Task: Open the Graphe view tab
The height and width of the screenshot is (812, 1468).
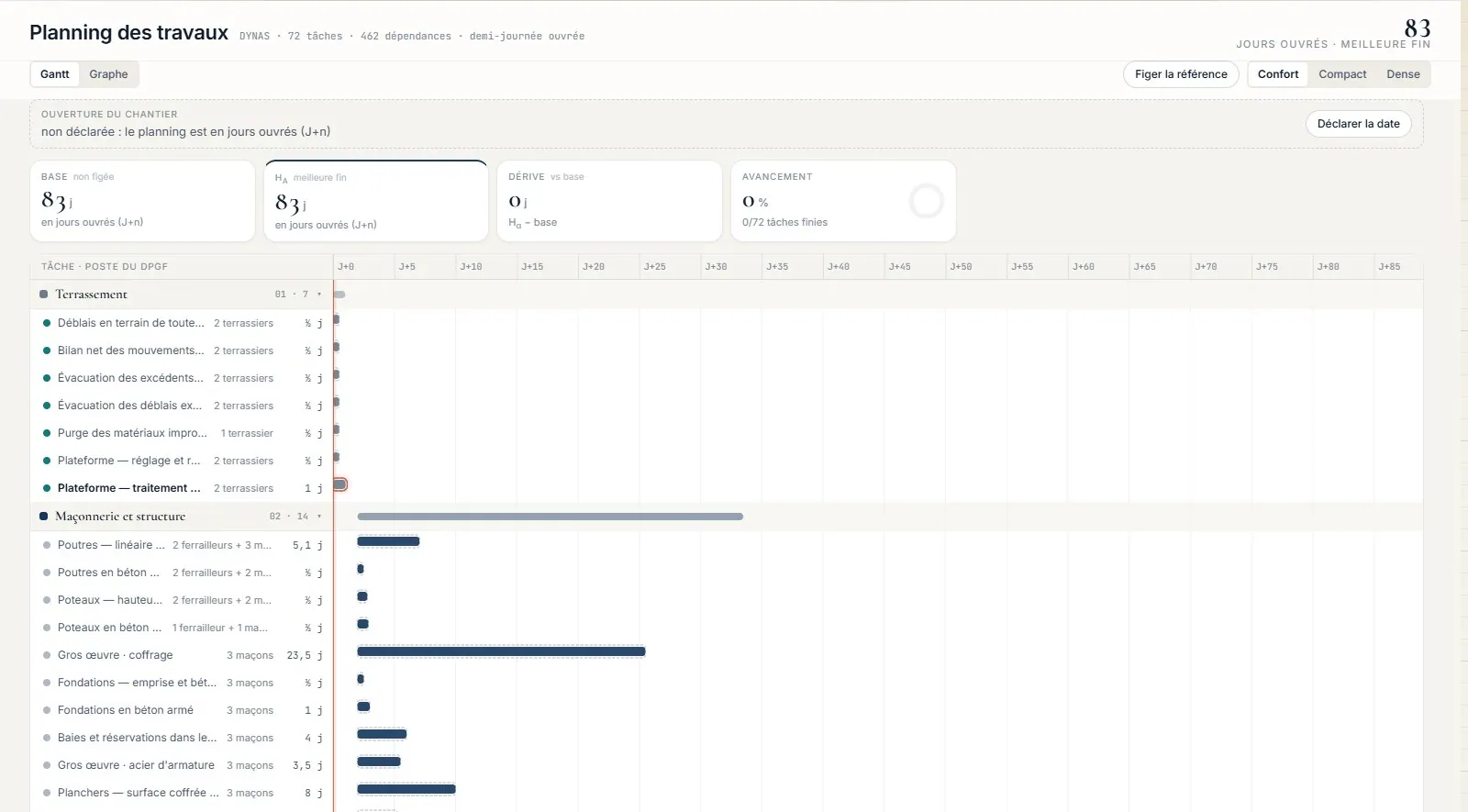Action: pyautogui.click(x=108, y=74)
